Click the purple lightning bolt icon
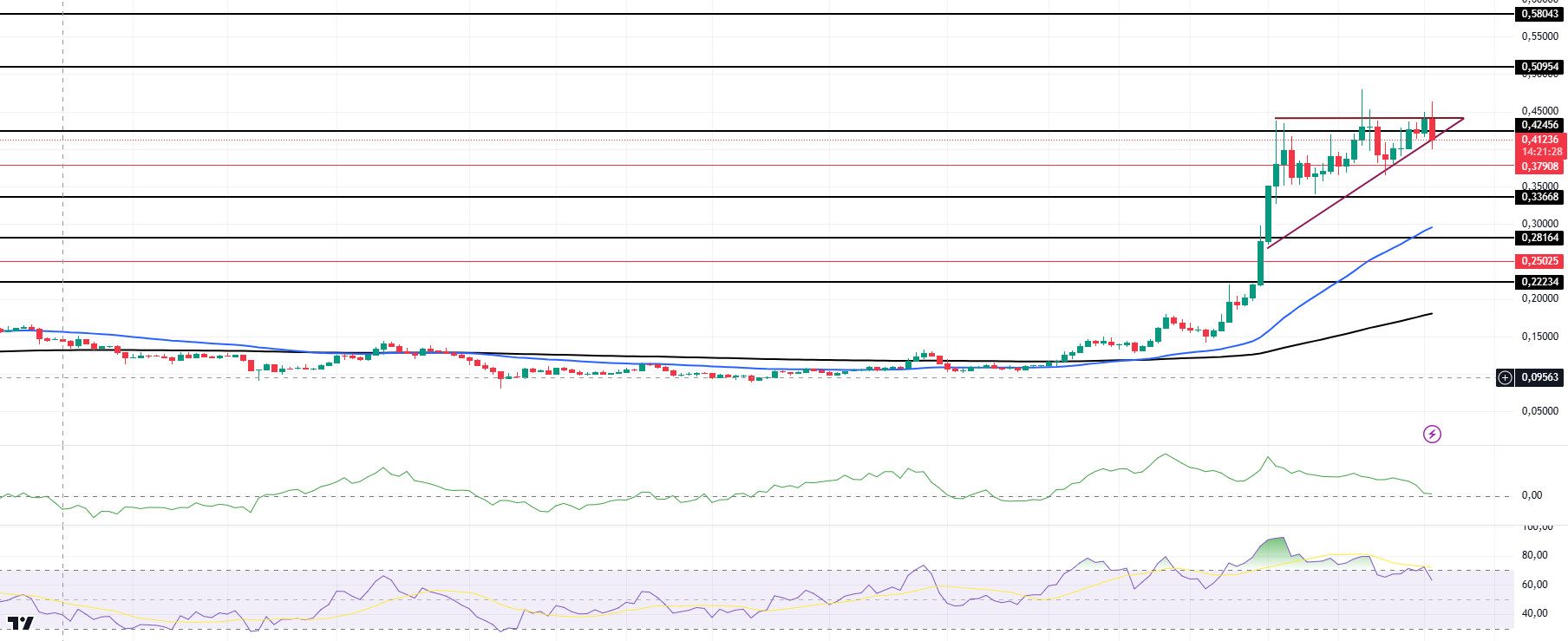The width and height of the screenshot is (1568, 641). [1432, 434]
